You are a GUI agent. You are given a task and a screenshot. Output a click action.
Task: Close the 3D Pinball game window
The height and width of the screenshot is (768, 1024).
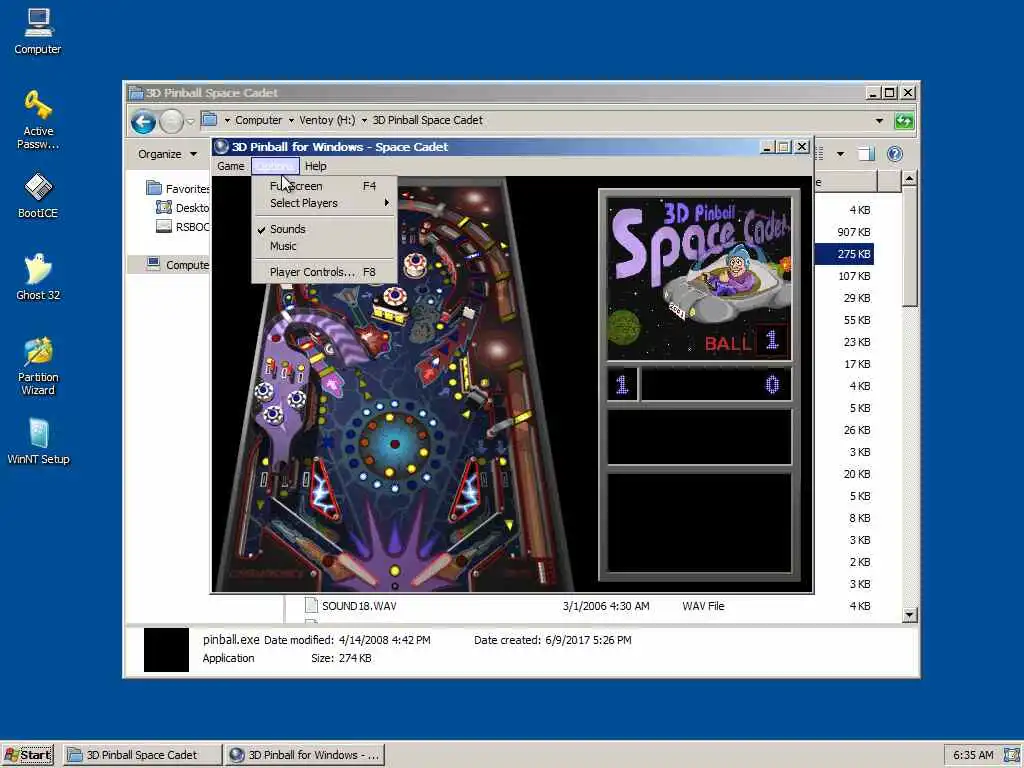pos(802,147)
